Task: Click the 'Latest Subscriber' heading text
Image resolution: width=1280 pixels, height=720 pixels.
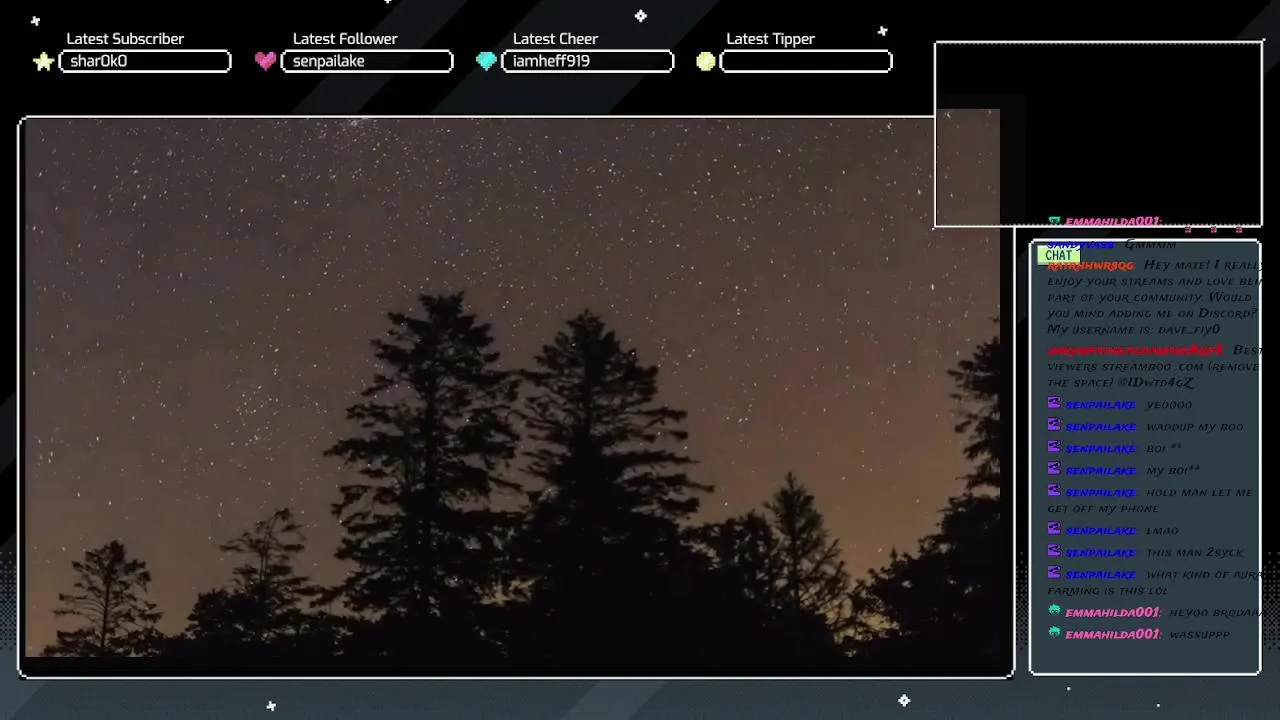Action: coord(125,39)
